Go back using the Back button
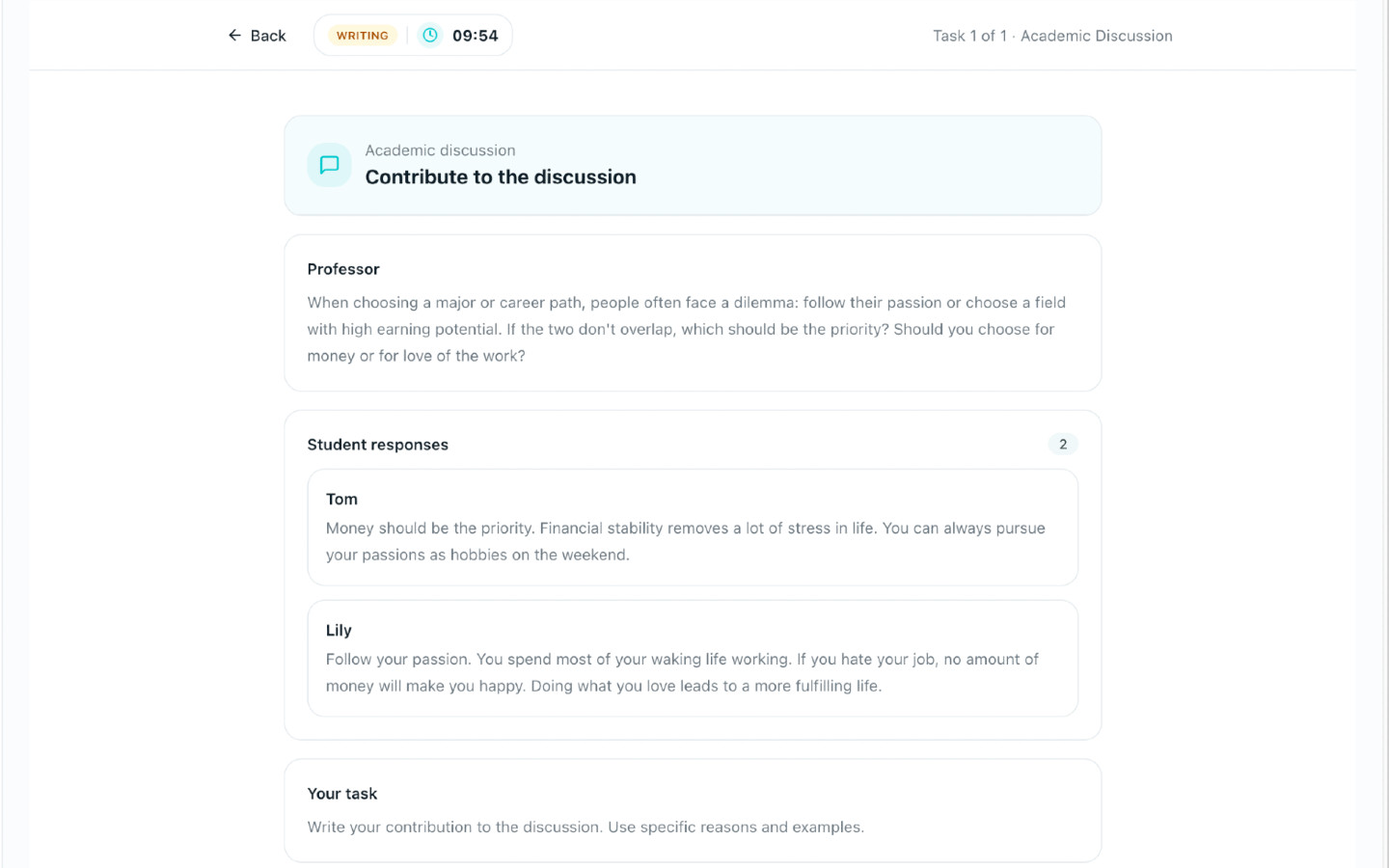 pos(257,36)
